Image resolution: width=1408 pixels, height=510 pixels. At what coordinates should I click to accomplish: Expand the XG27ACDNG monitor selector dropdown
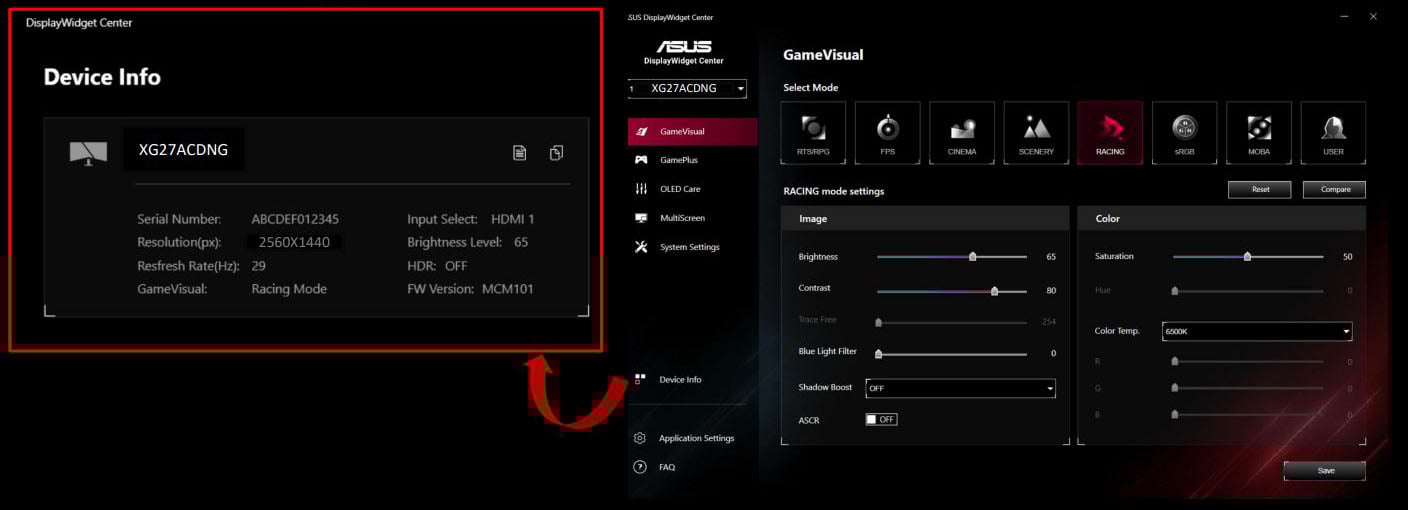pyautogui.click(x=687, y=88)
